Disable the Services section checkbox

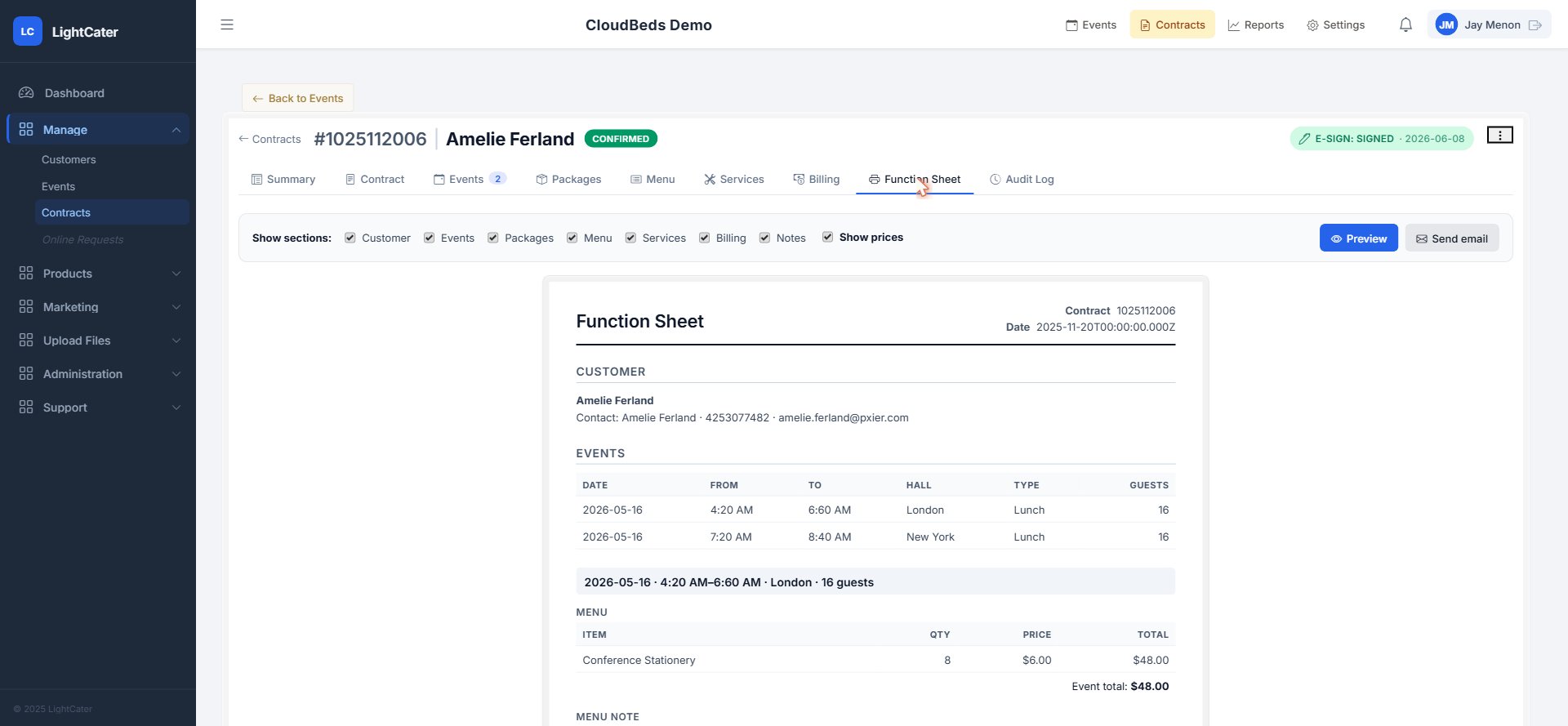tap(630, 238)
